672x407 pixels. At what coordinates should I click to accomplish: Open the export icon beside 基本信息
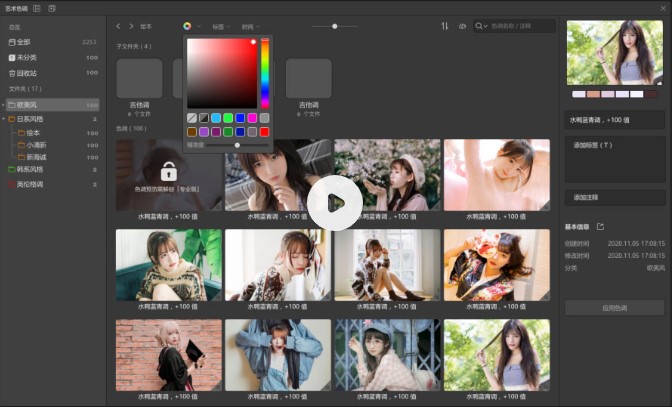coord(600,227)
